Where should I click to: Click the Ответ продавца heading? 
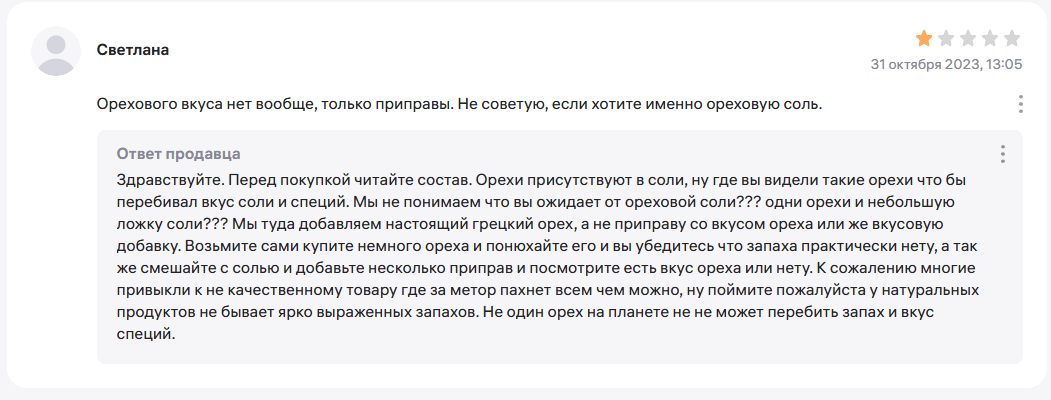179,153
